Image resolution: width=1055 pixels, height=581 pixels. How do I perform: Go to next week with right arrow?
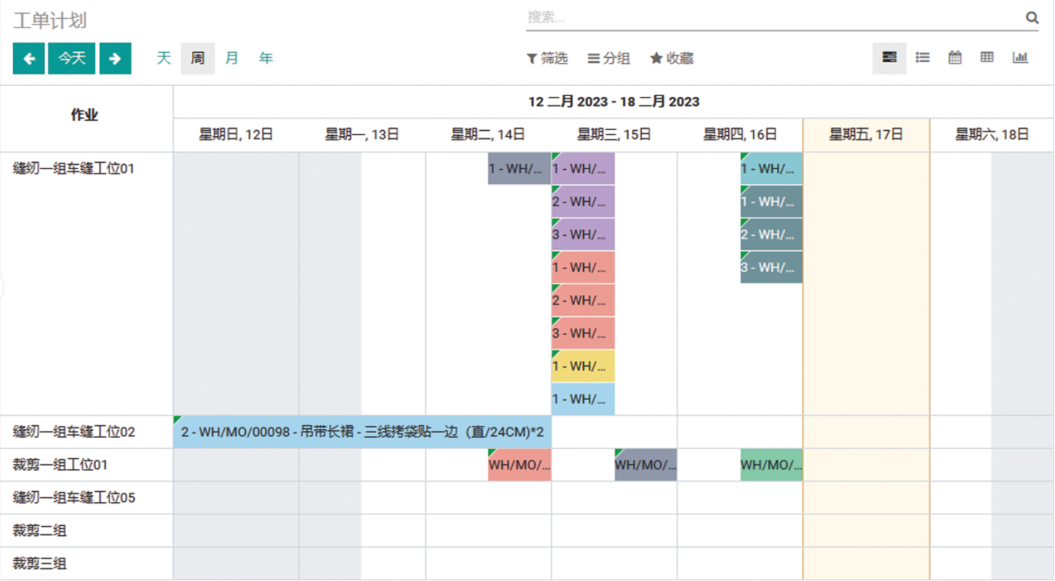[x=115, y=59]
